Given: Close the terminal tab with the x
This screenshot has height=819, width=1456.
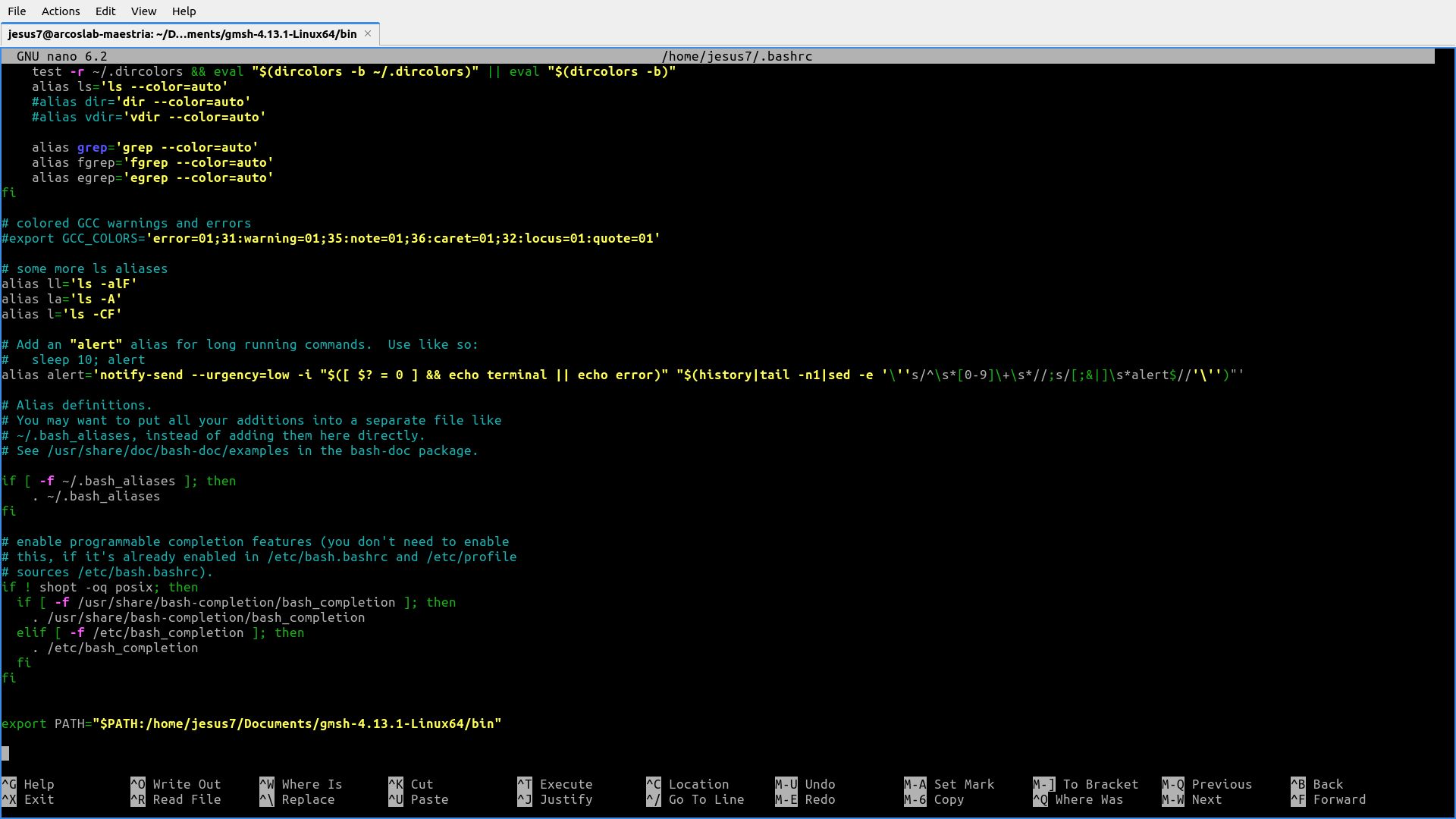Looking at the screenshot, I should point(368,33).
